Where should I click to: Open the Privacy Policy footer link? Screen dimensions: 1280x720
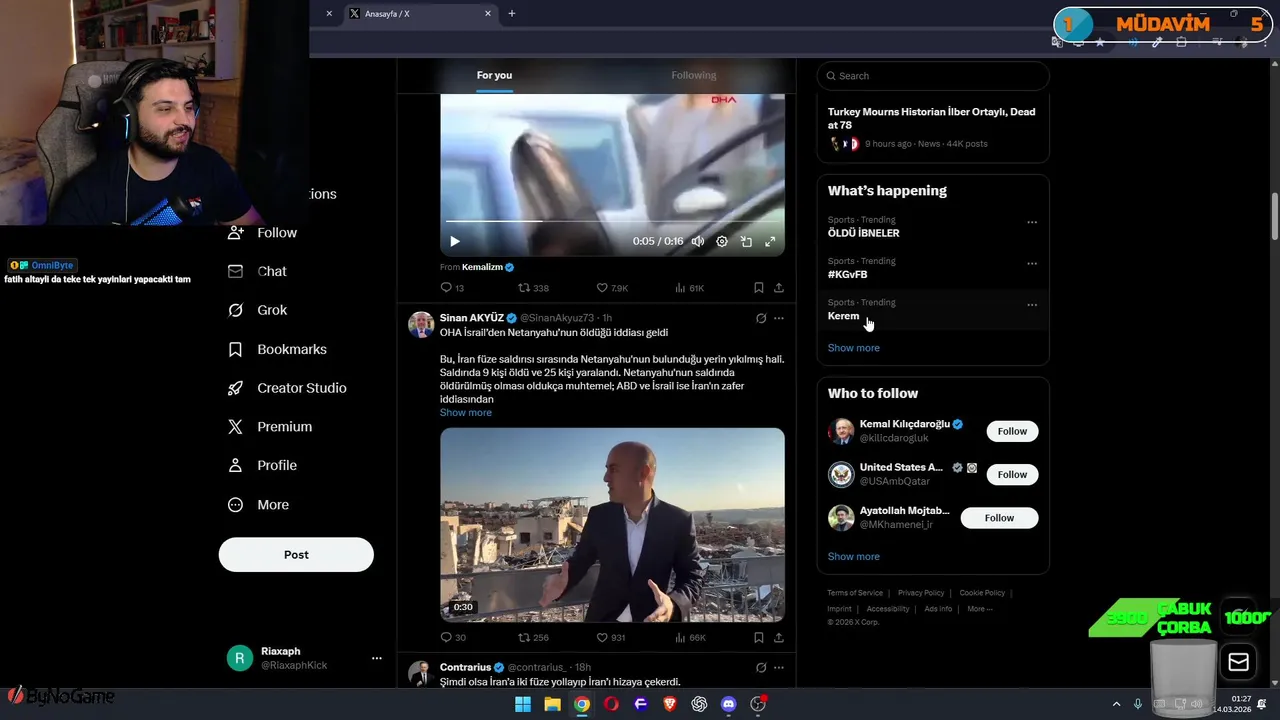[x=921, y=593]
